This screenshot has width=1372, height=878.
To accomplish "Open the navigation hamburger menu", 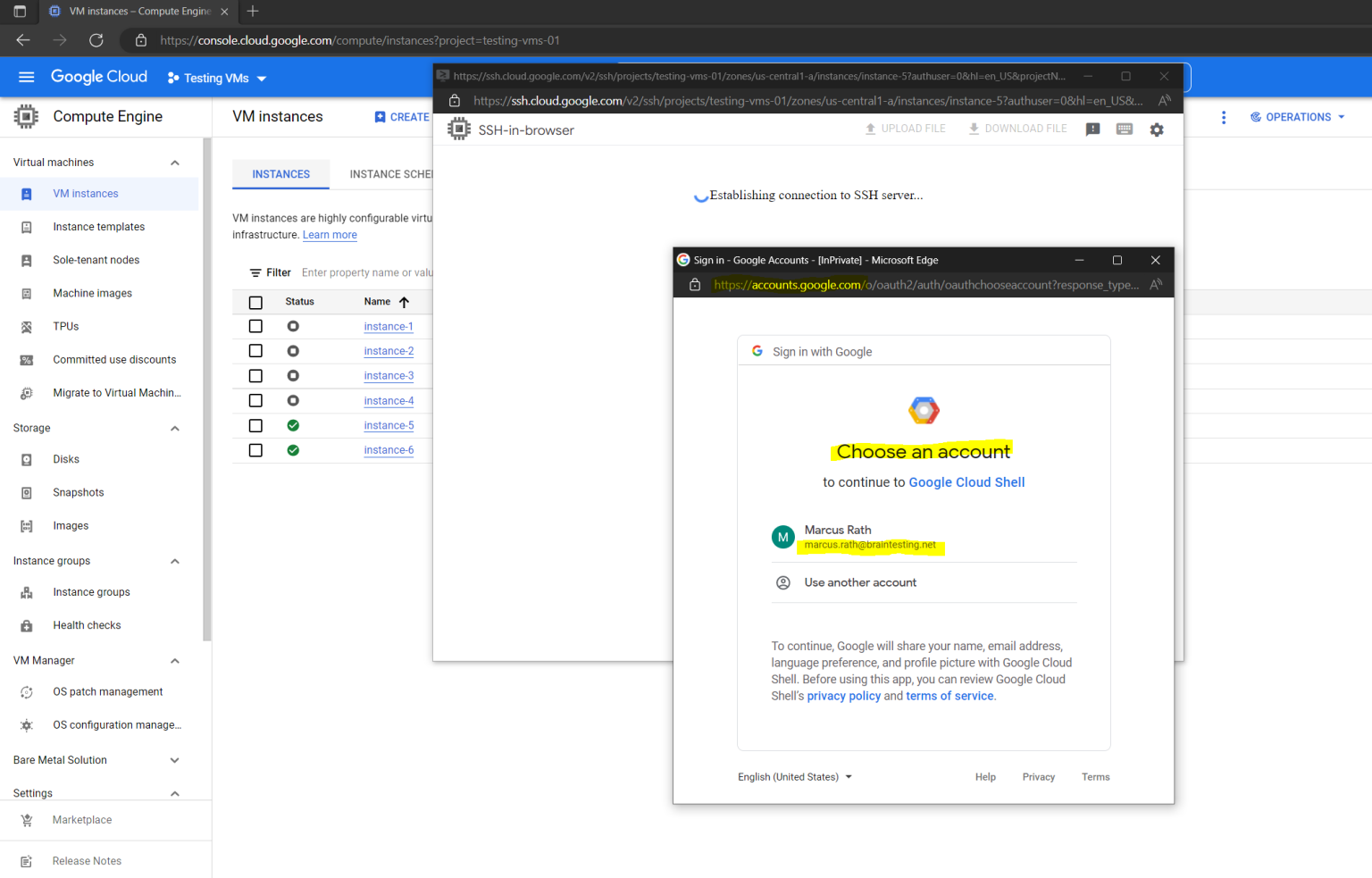I will tap(26, 77).
